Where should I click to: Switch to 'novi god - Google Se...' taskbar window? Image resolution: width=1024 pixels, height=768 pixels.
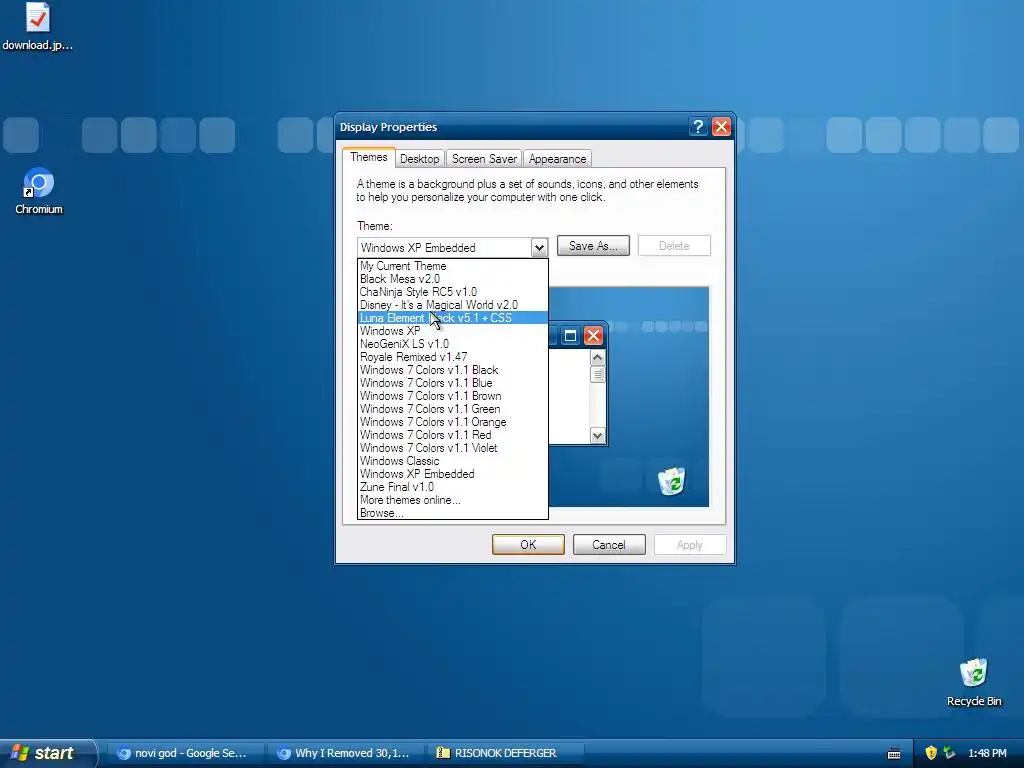184,753
